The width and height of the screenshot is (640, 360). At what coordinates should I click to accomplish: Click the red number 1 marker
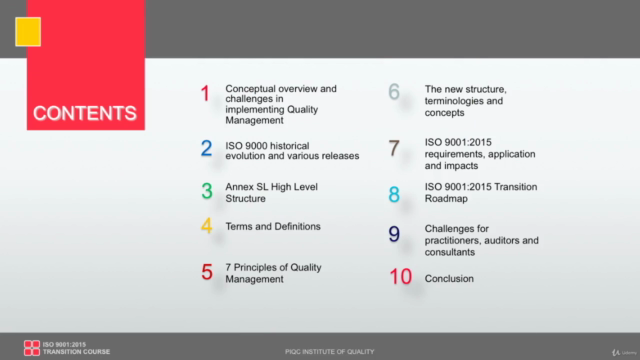[205, 93]
